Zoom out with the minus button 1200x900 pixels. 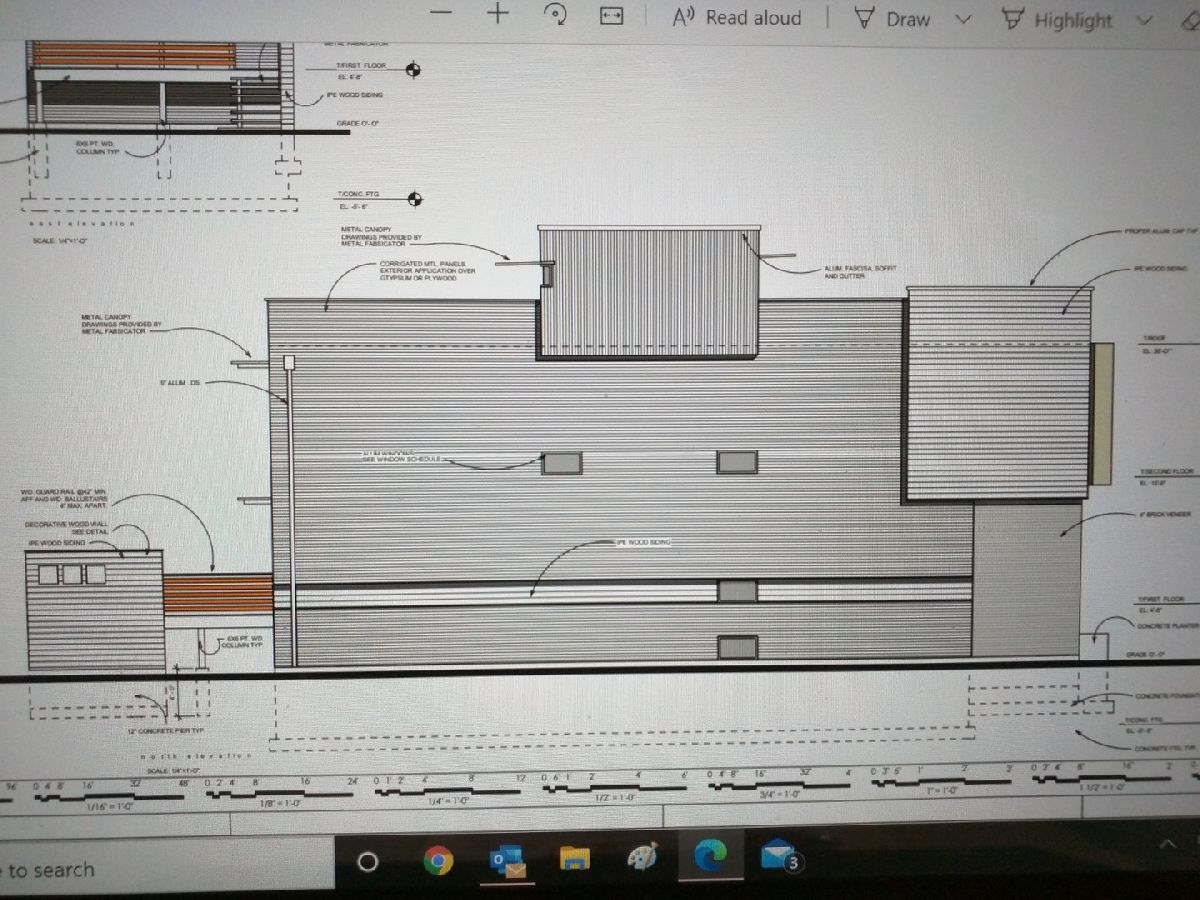click(x=441, y=12)
